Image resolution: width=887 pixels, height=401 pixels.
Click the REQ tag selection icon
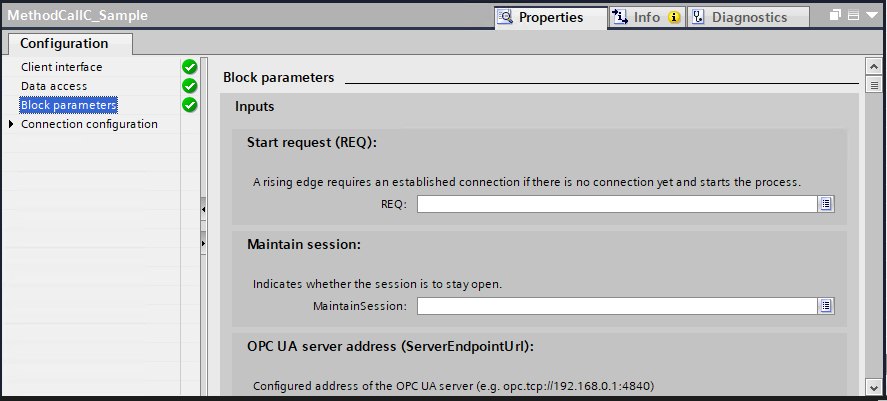point(826,204)
